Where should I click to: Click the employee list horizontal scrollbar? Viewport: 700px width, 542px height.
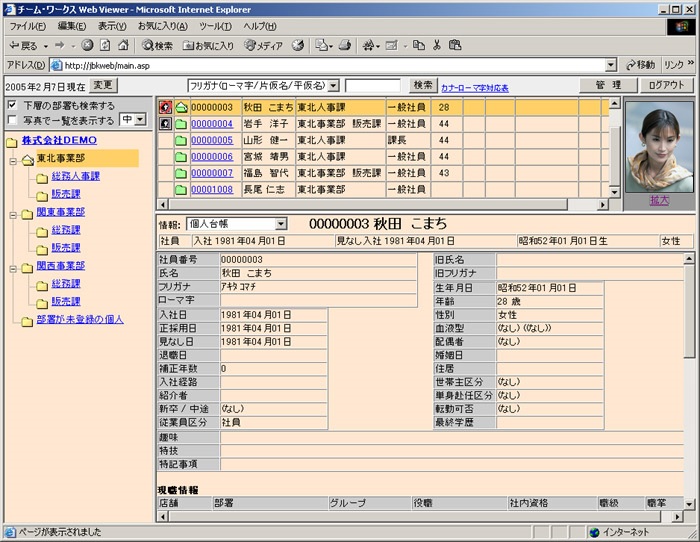367,204
